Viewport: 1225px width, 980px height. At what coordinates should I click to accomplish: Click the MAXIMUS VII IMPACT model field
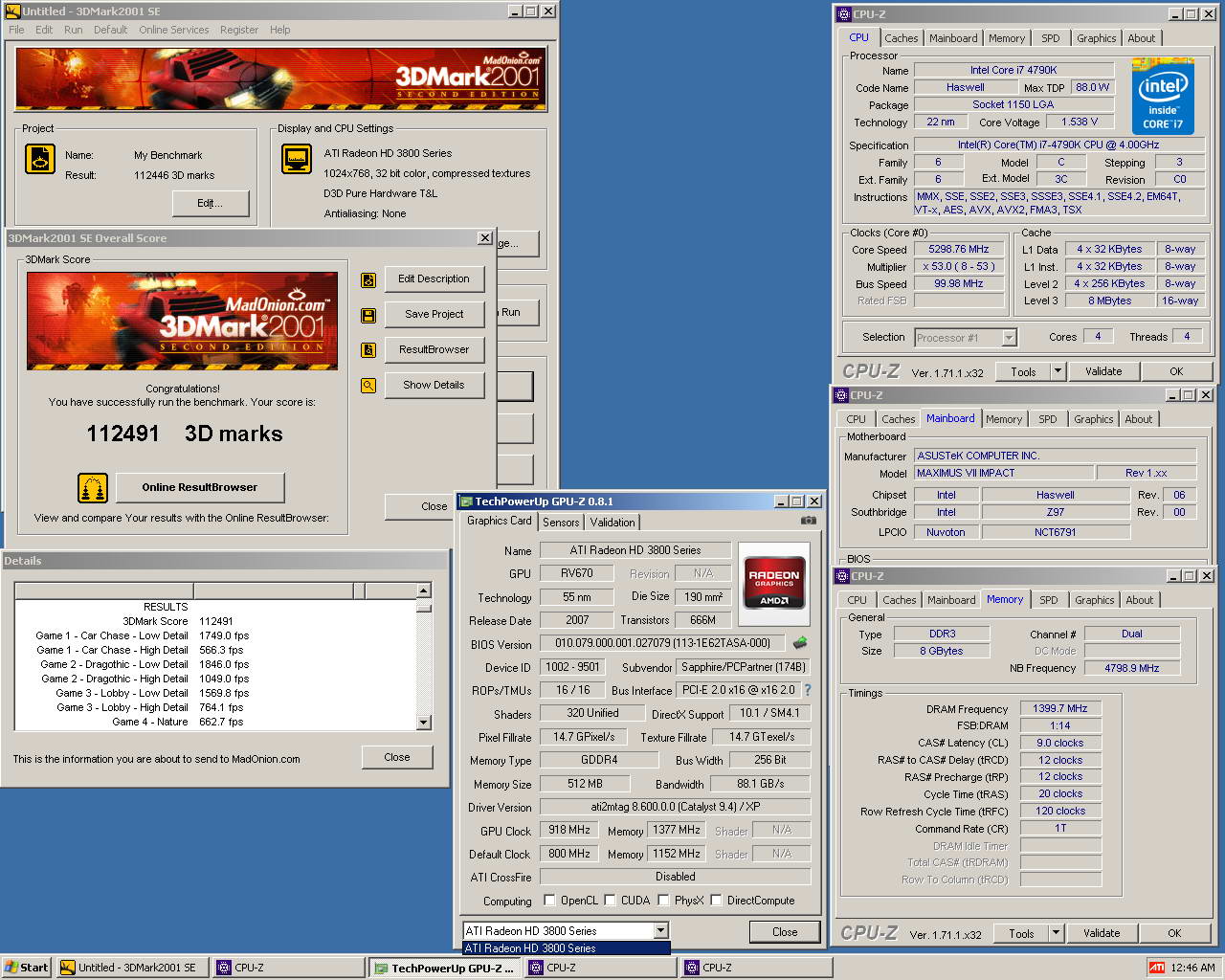pyautogui.click(x=1003, y=473)
